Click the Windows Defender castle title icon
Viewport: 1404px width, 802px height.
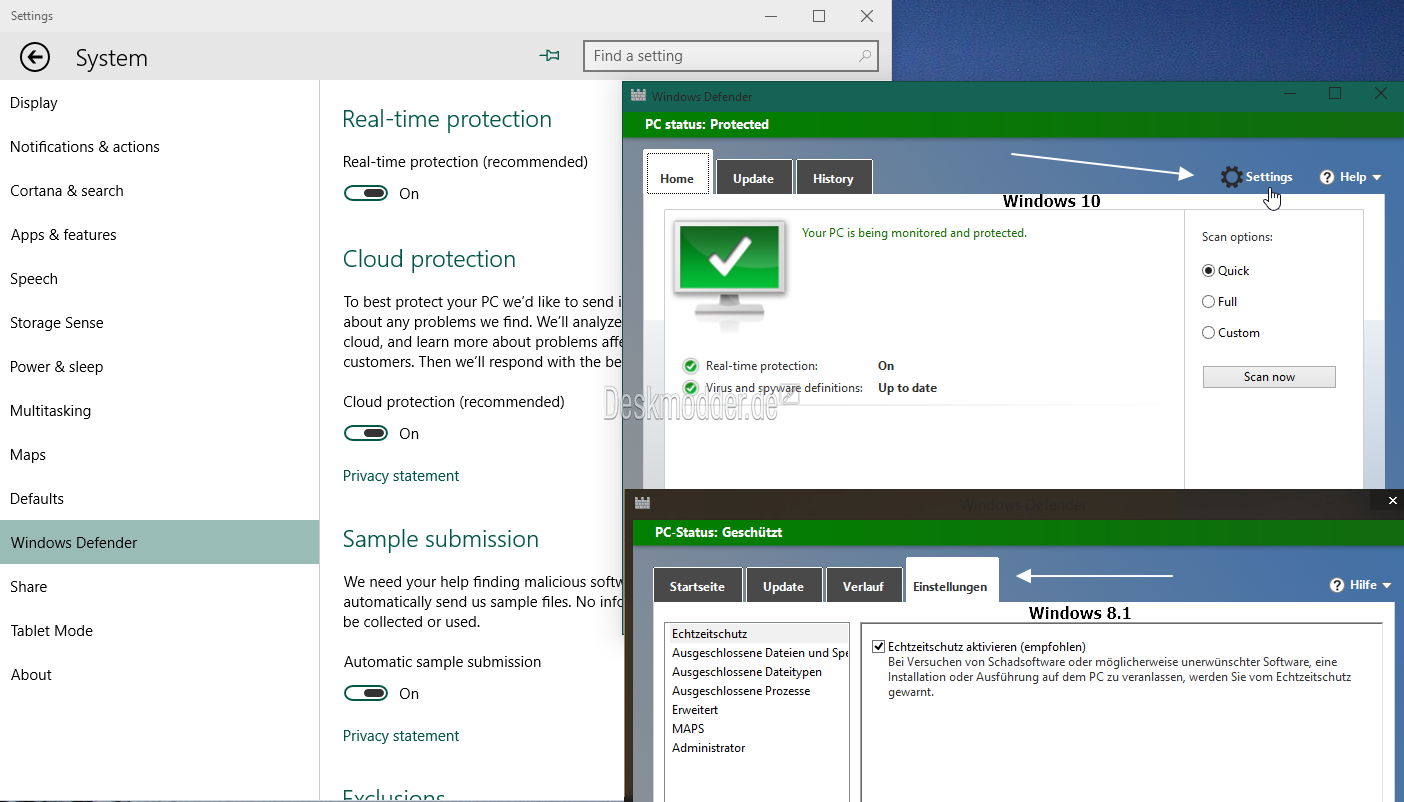(638, 96)
